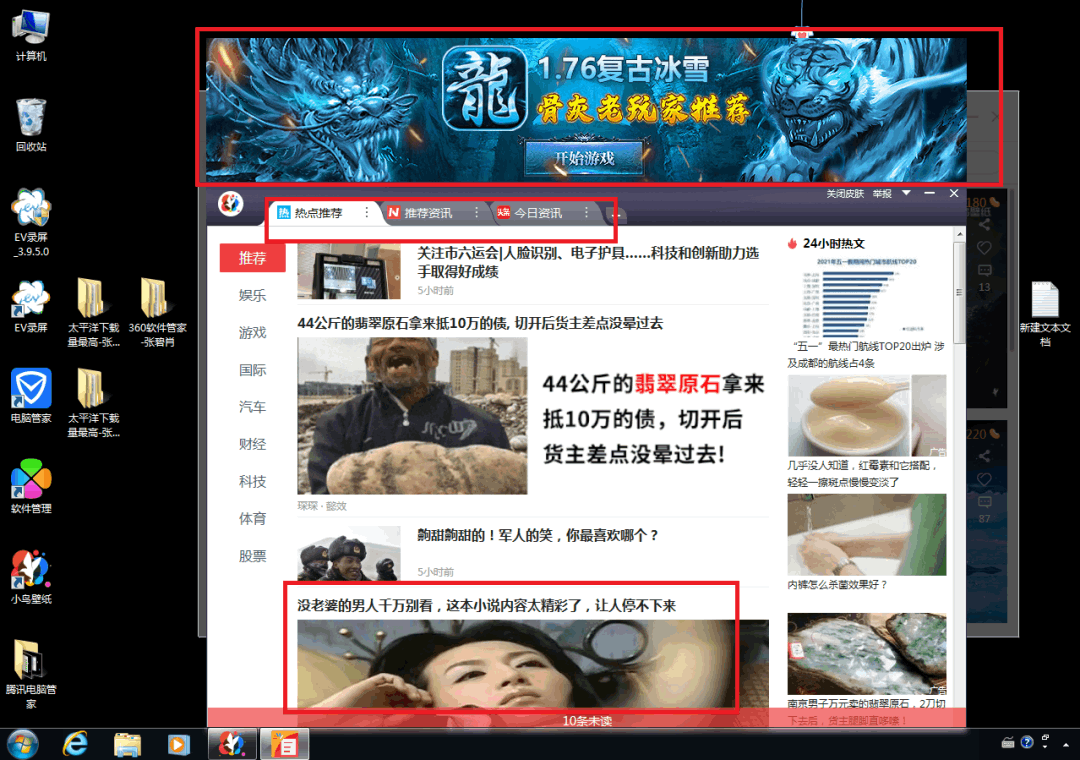Open the comment bubble showing 13 comments
Screen dimensions: 1080x760
click(984, 270)
